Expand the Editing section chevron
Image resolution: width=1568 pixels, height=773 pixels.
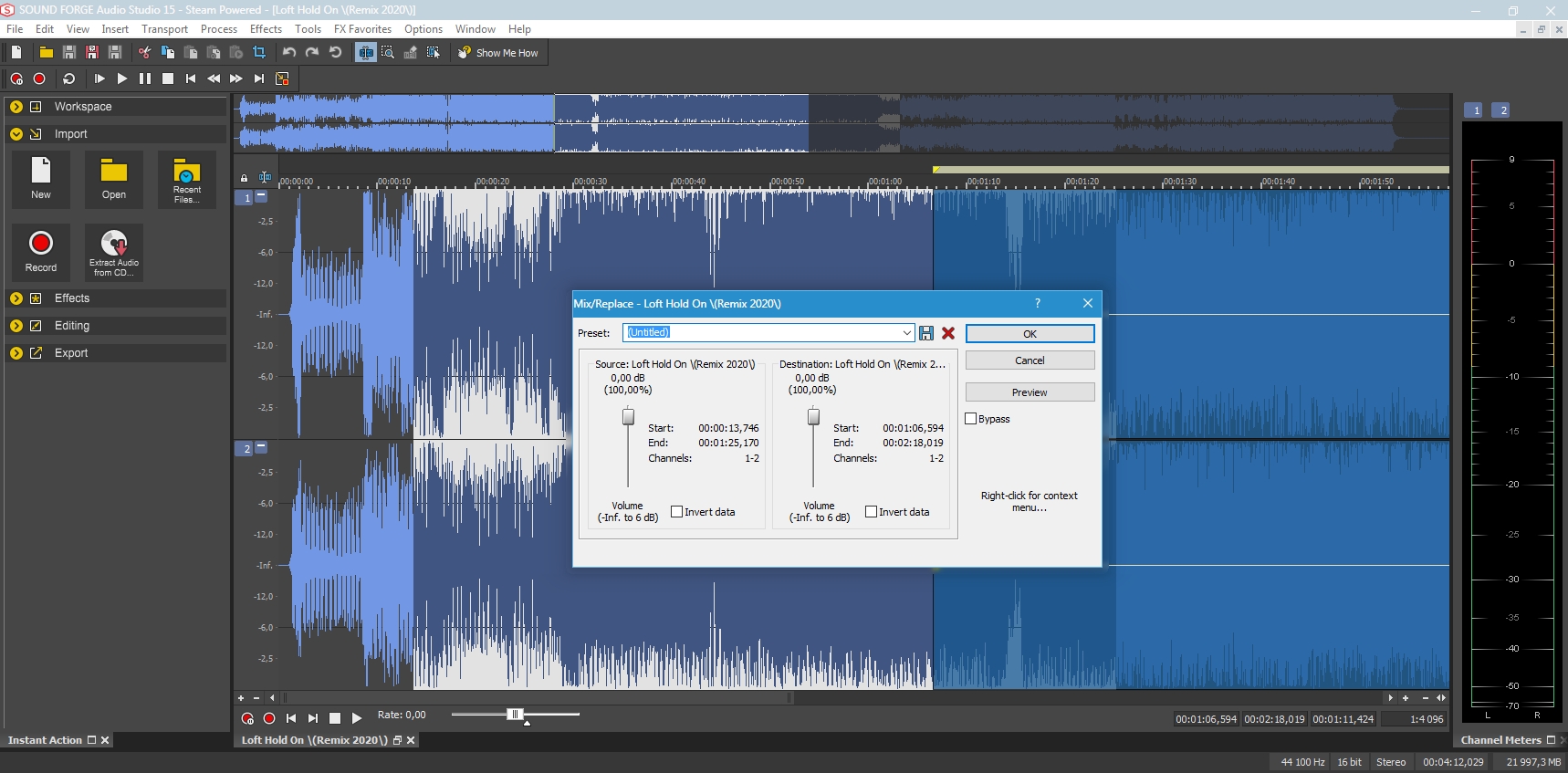[16, 326]
